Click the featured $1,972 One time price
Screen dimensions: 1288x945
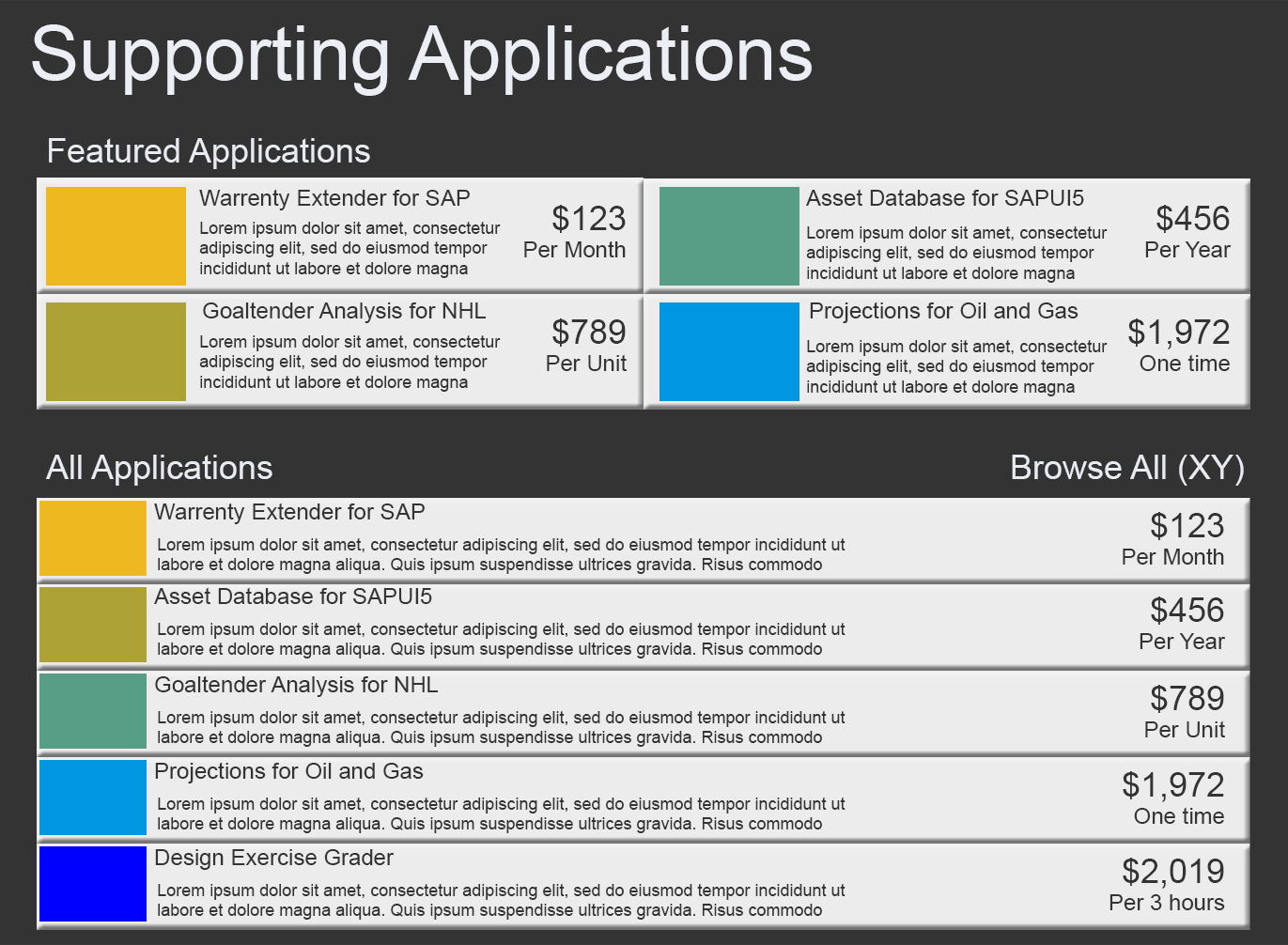[x=1179, y=346]
